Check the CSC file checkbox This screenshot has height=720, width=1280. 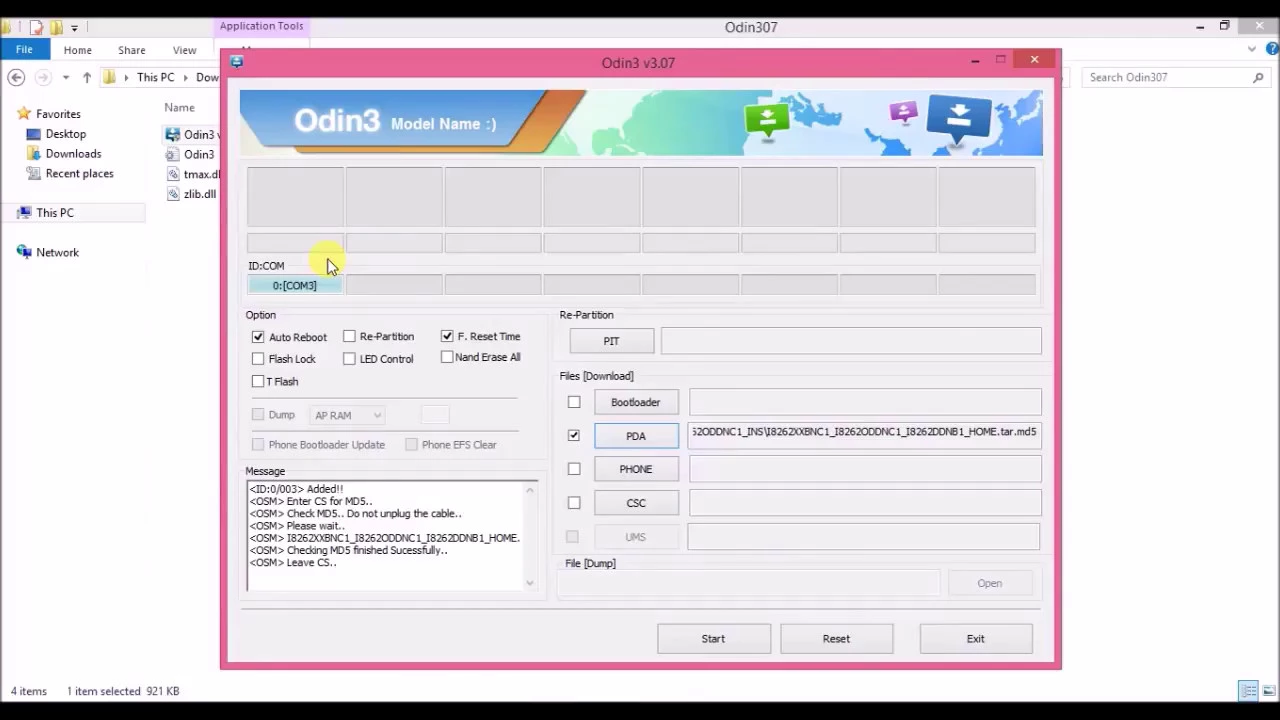pos(574,503)
